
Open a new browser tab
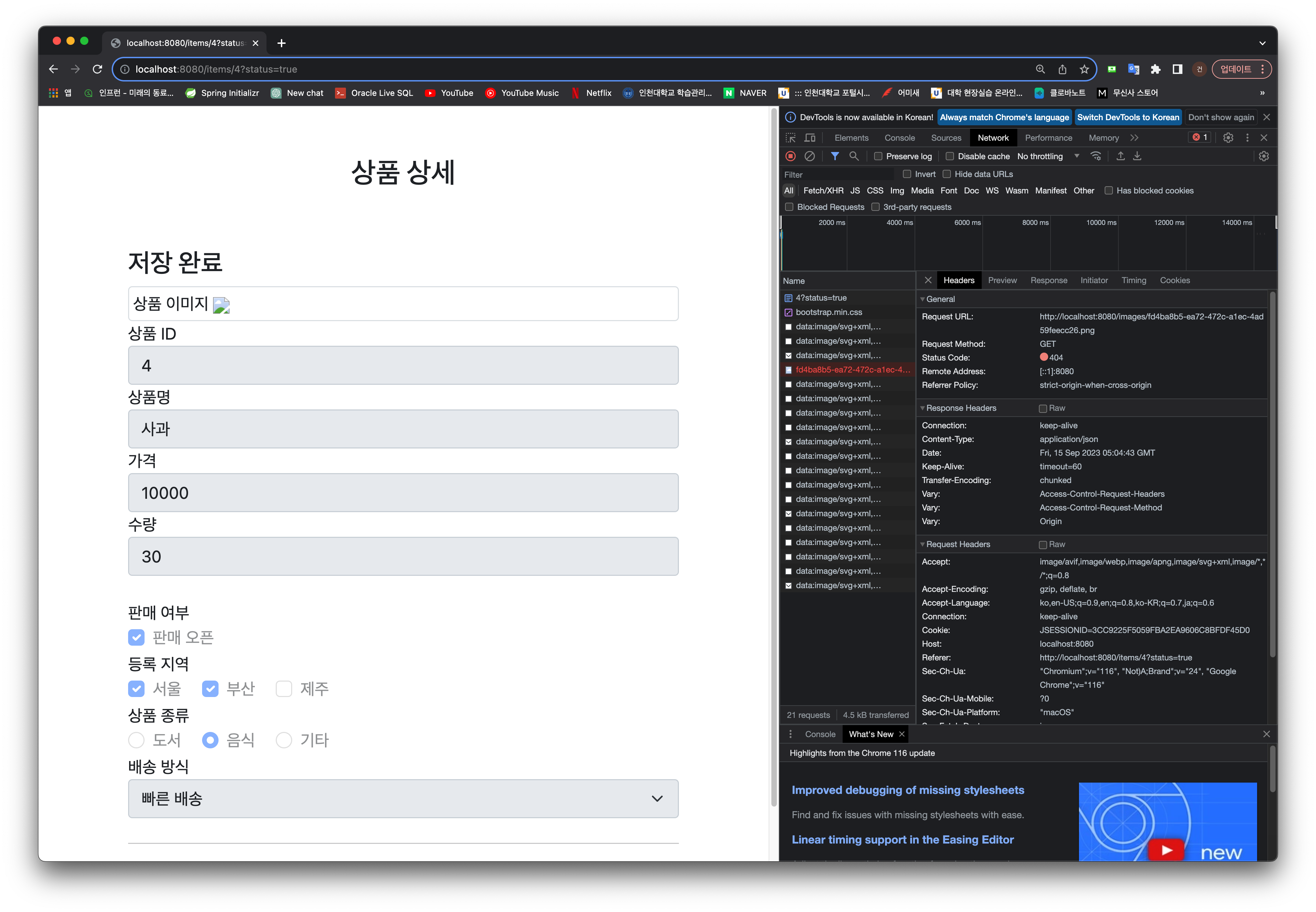point(281,43)
